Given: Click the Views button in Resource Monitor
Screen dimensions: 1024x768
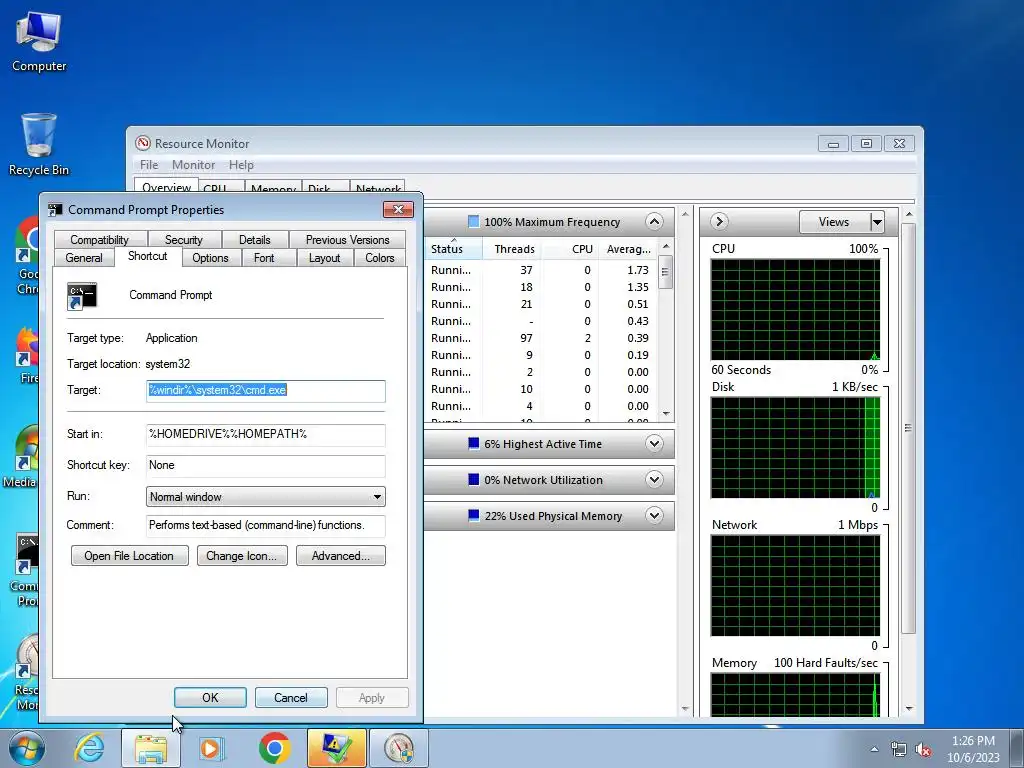Looking at the screenshot, I should [x=834, y=222].
